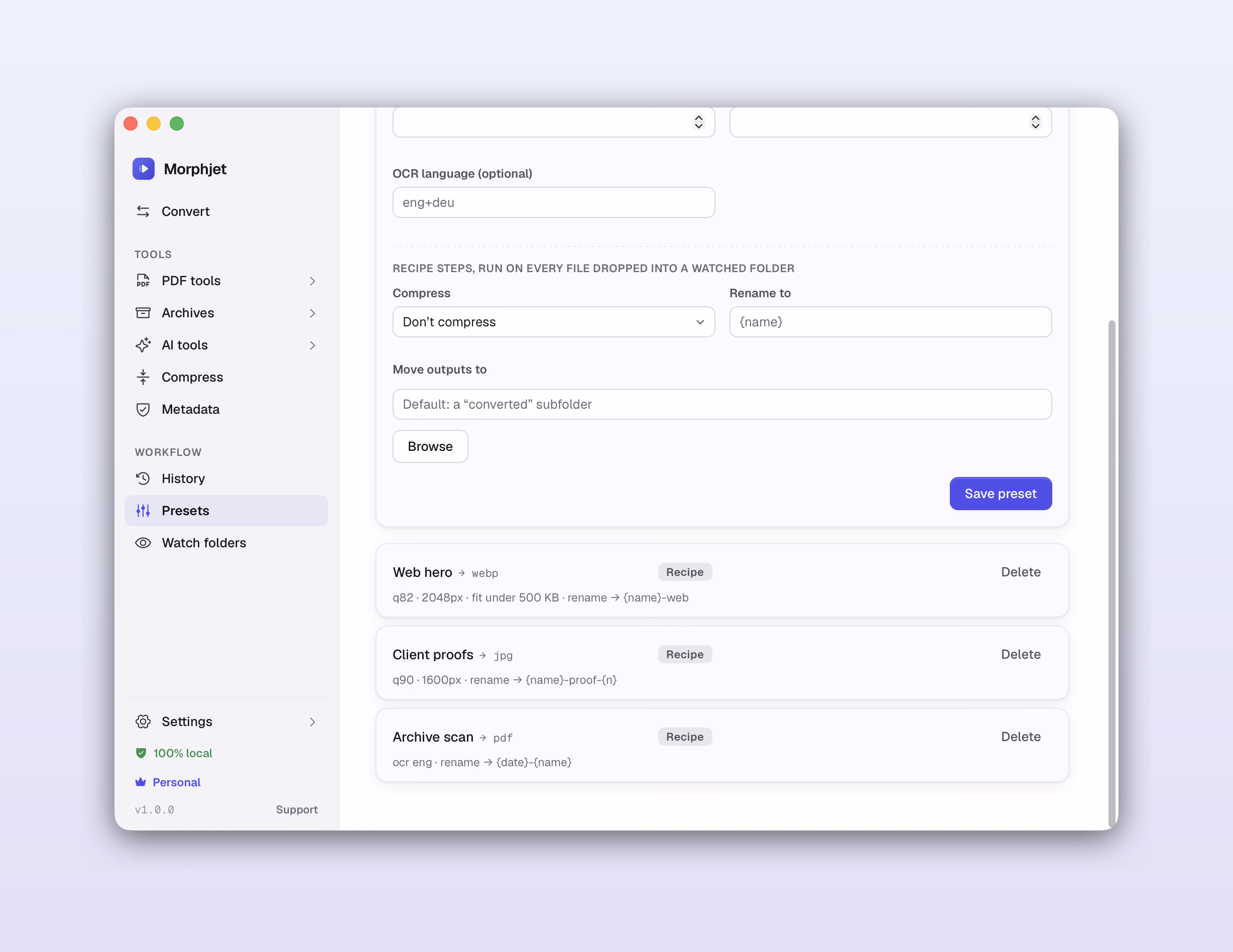This screenshot has height=952, width=1233.
Task: Click the 100% local green shield icon
Action: click(x=141, y=753)
